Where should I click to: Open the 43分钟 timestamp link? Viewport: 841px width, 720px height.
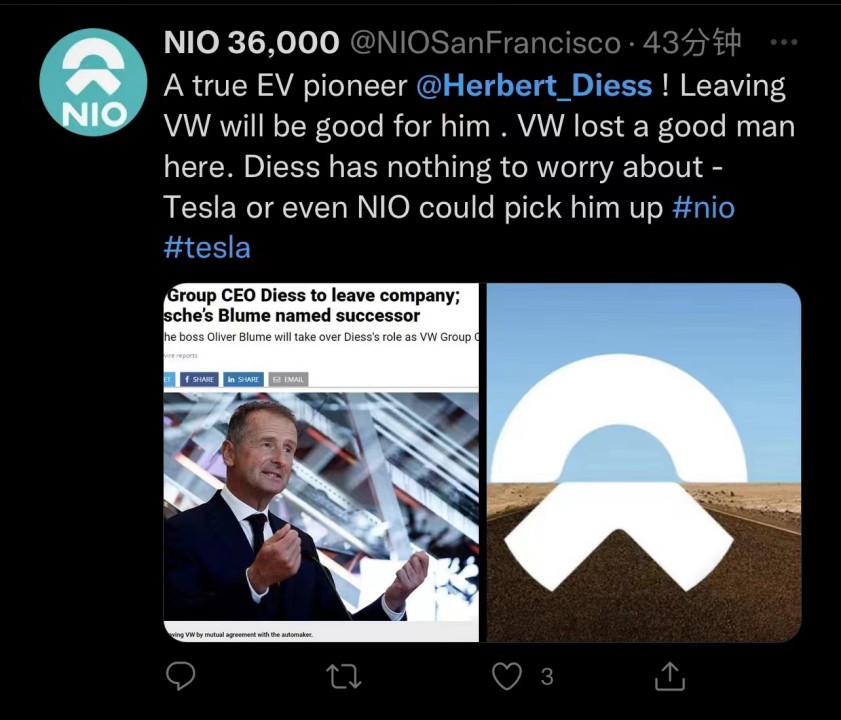tap(692, 43)
